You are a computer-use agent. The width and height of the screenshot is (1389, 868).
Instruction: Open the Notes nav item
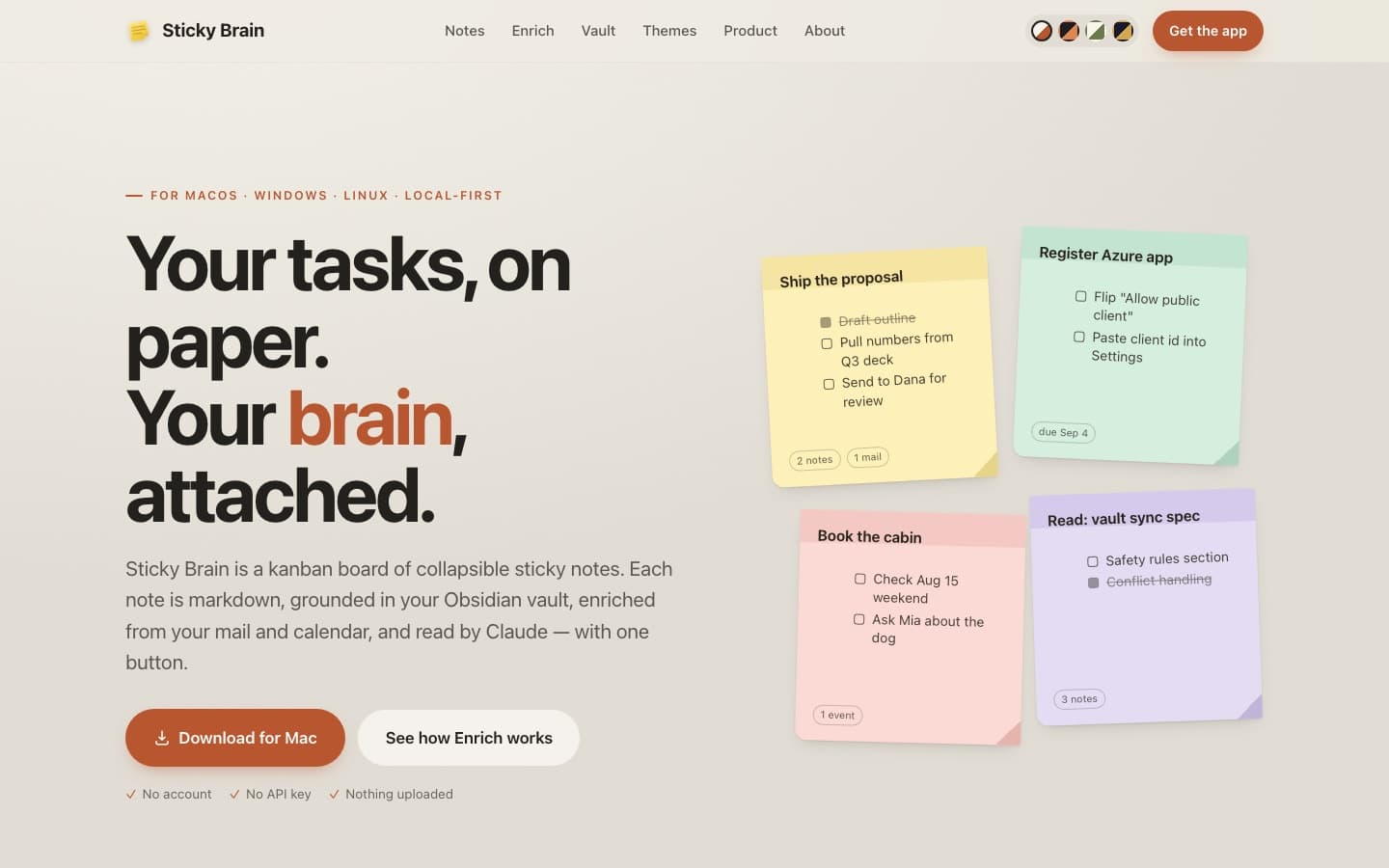pyautogui.click(x=465, y=31)
